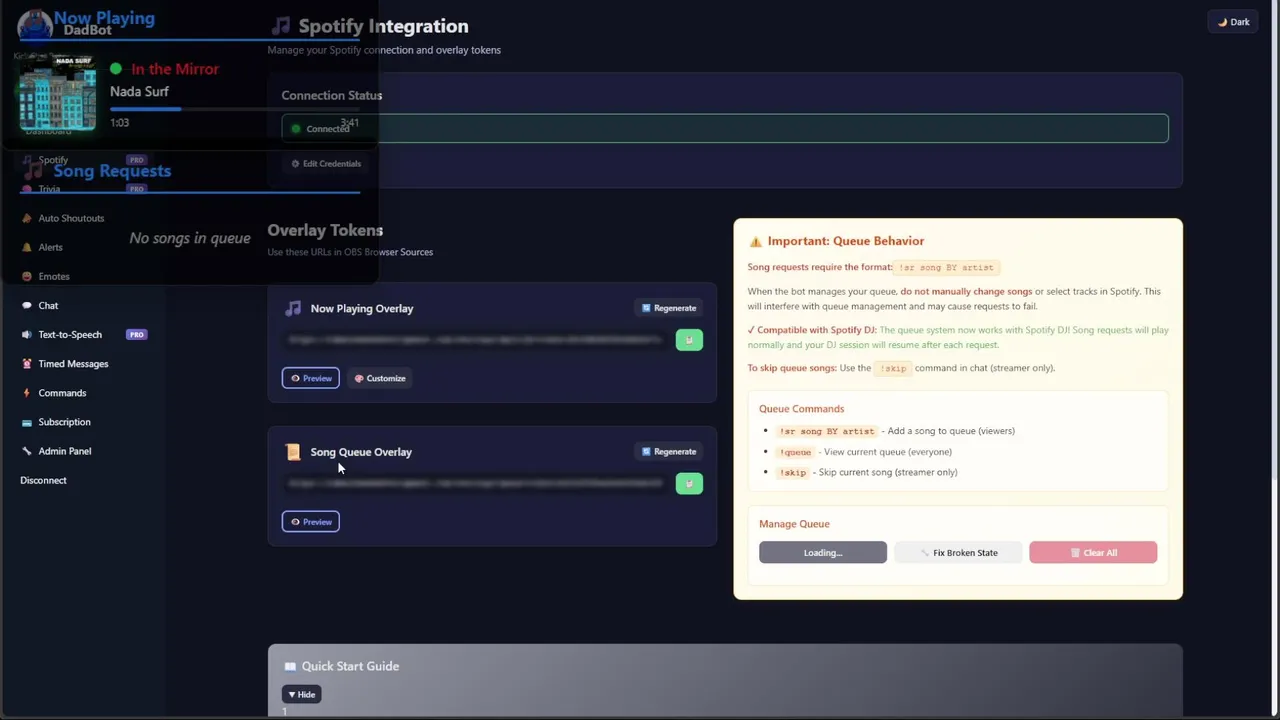1280x720 pixels.
Task: Click the DadBot avatar icon
Action: tap(34, 24)
